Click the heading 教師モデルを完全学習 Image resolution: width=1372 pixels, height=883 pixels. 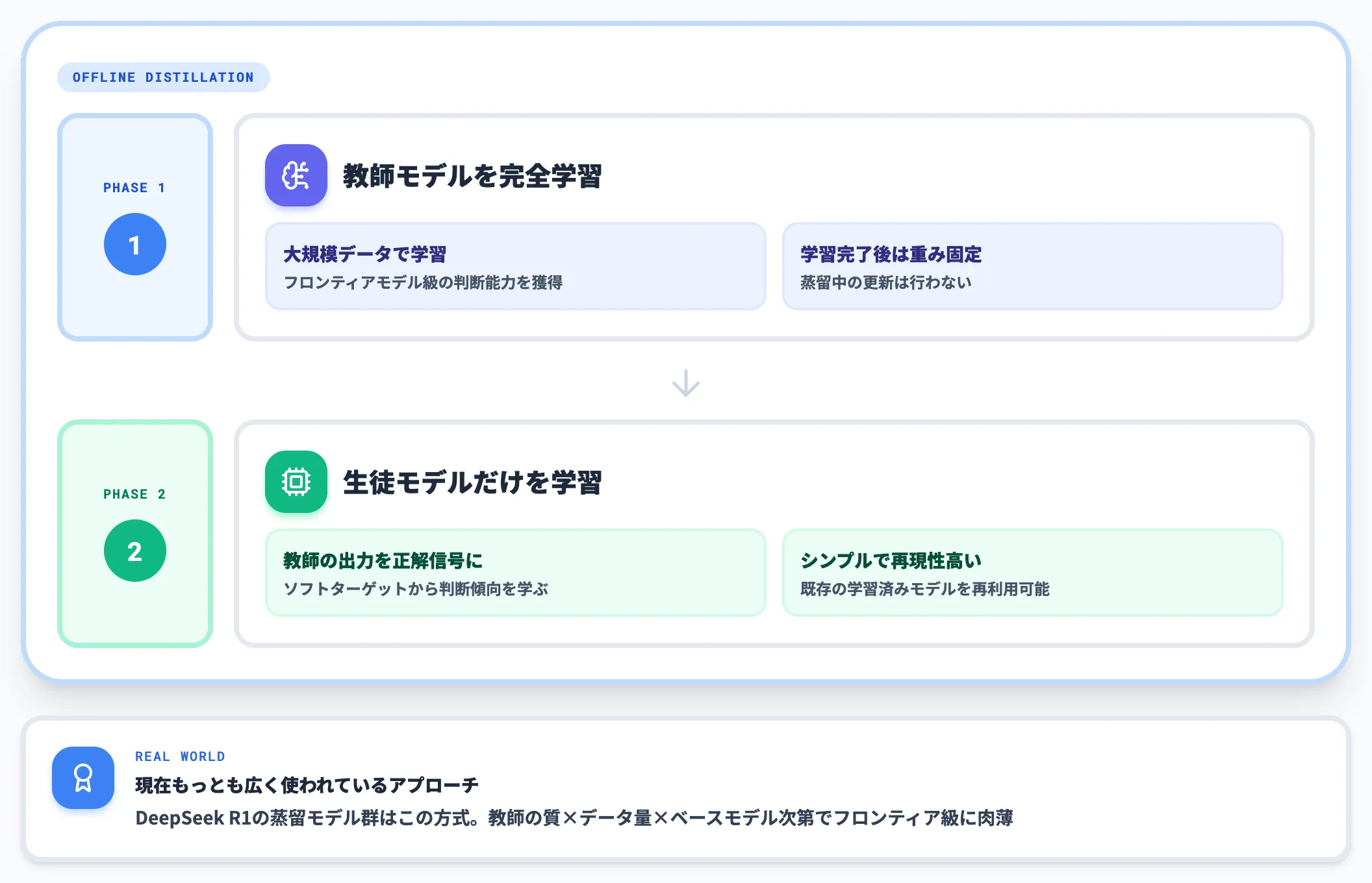(x=472, y=176)
